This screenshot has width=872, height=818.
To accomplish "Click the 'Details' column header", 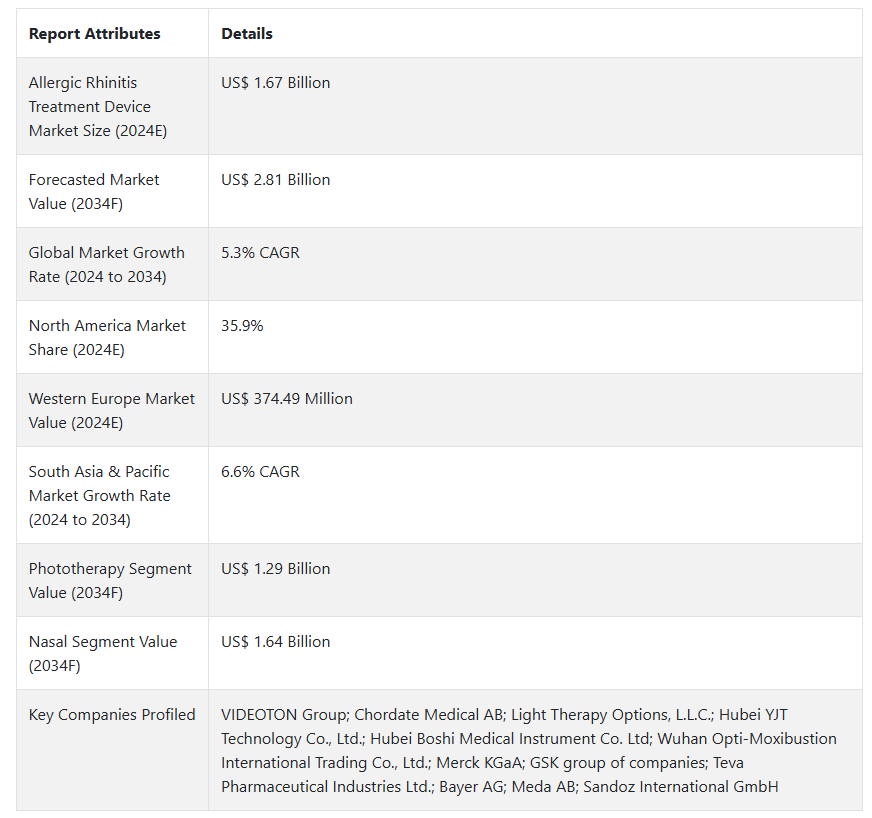I will 247,34.
